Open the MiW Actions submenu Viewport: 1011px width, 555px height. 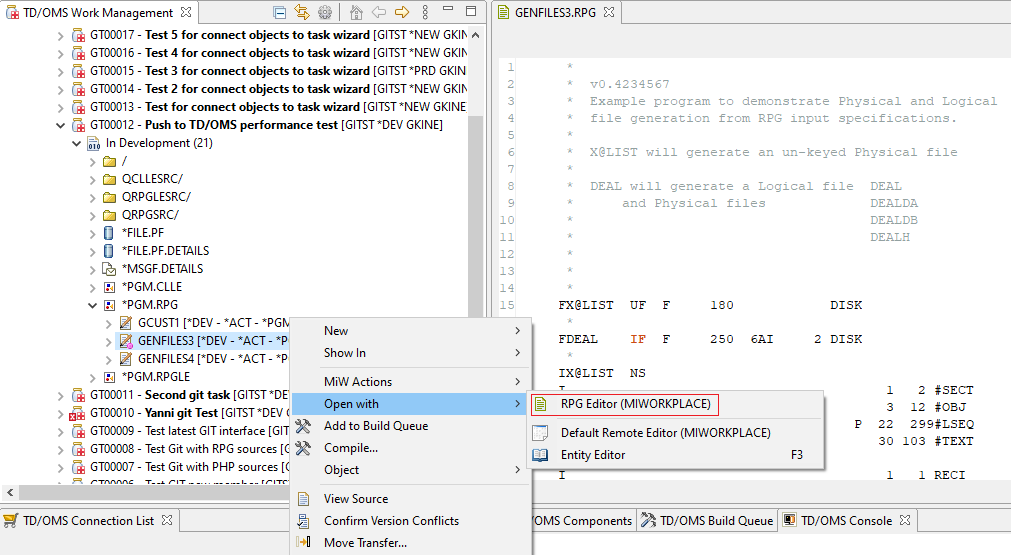pos(358,382)
